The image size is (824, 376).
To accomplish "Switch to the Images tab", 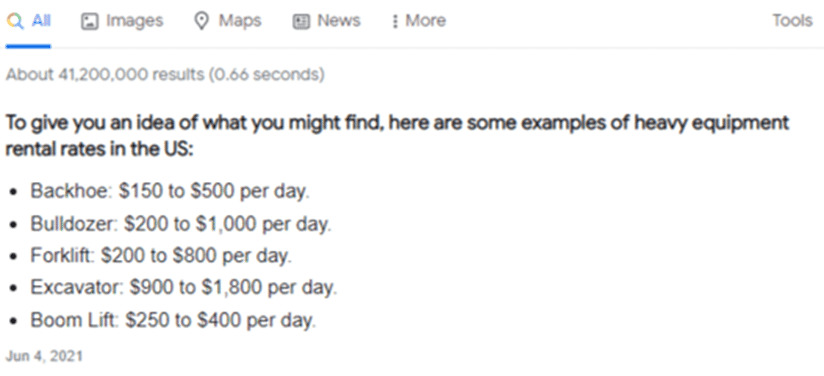I will pyautogui.click(x=135, y=21).
